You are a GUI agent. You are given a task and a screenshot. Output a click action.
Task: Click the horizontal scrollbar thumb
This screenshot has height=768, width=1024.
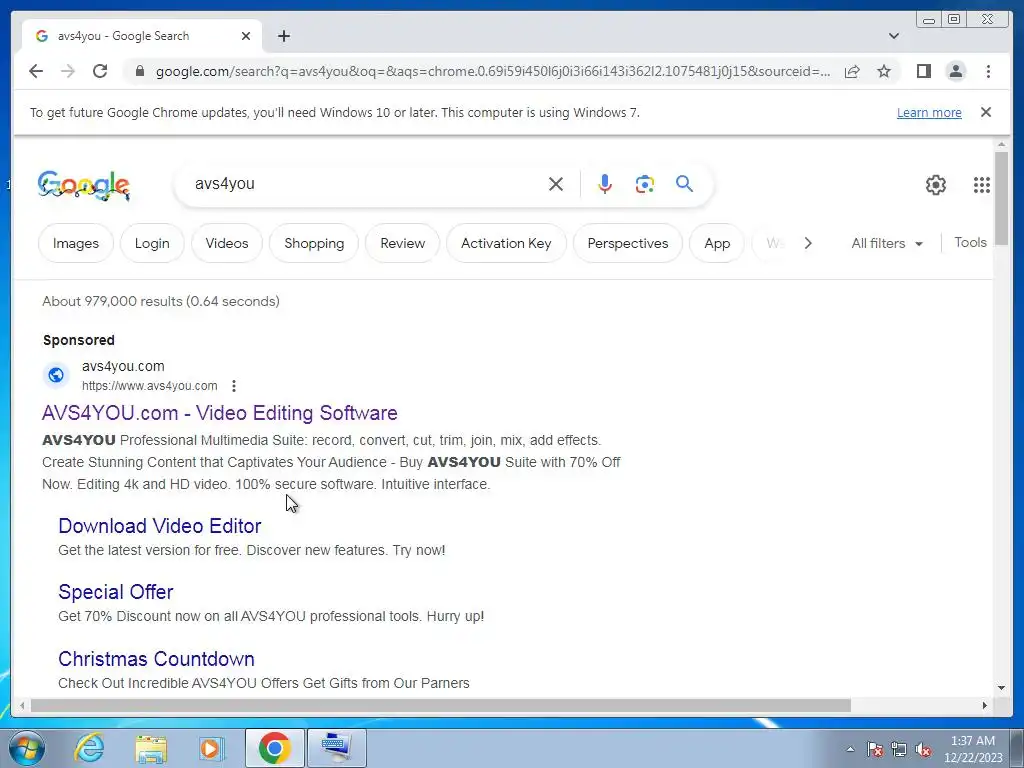click(441, 705)
